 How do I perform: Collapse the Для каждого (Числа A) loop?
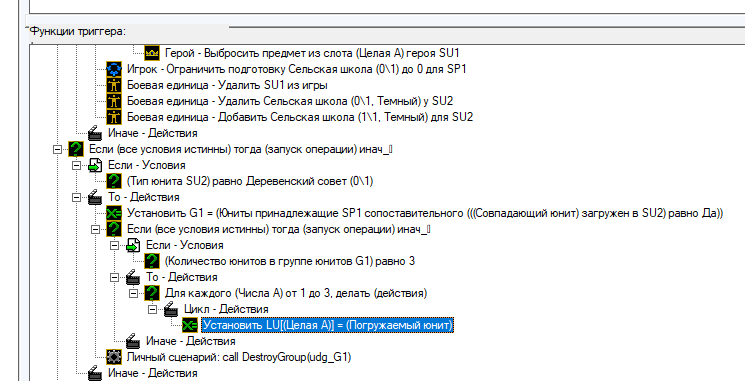pyautogui.click(x=134, y=294)
